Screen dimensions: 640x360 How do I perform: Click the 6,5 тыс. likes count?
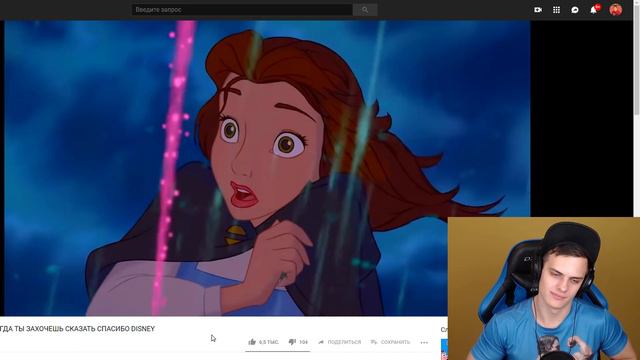[269, 342]
